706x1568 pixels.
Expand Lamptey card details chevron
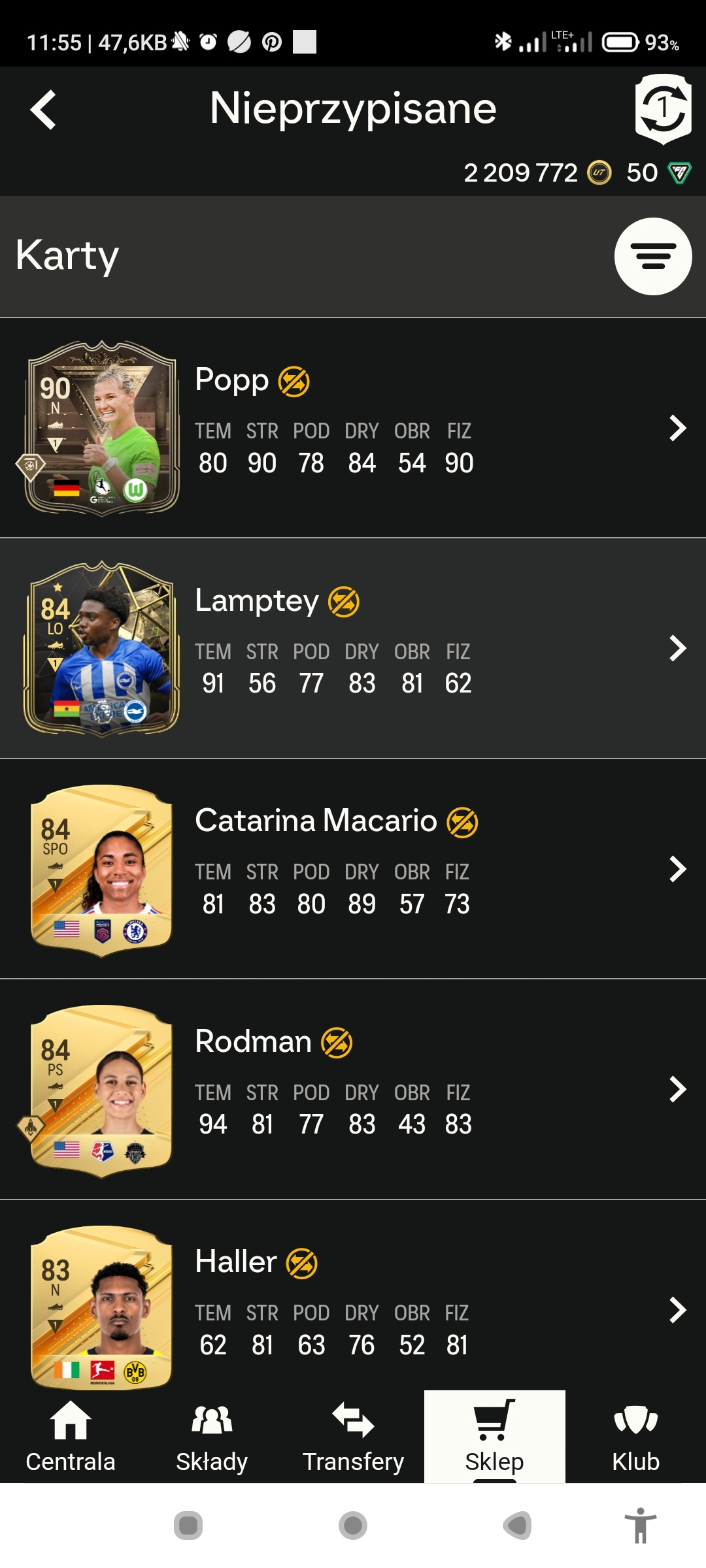(x=678, y=649)
